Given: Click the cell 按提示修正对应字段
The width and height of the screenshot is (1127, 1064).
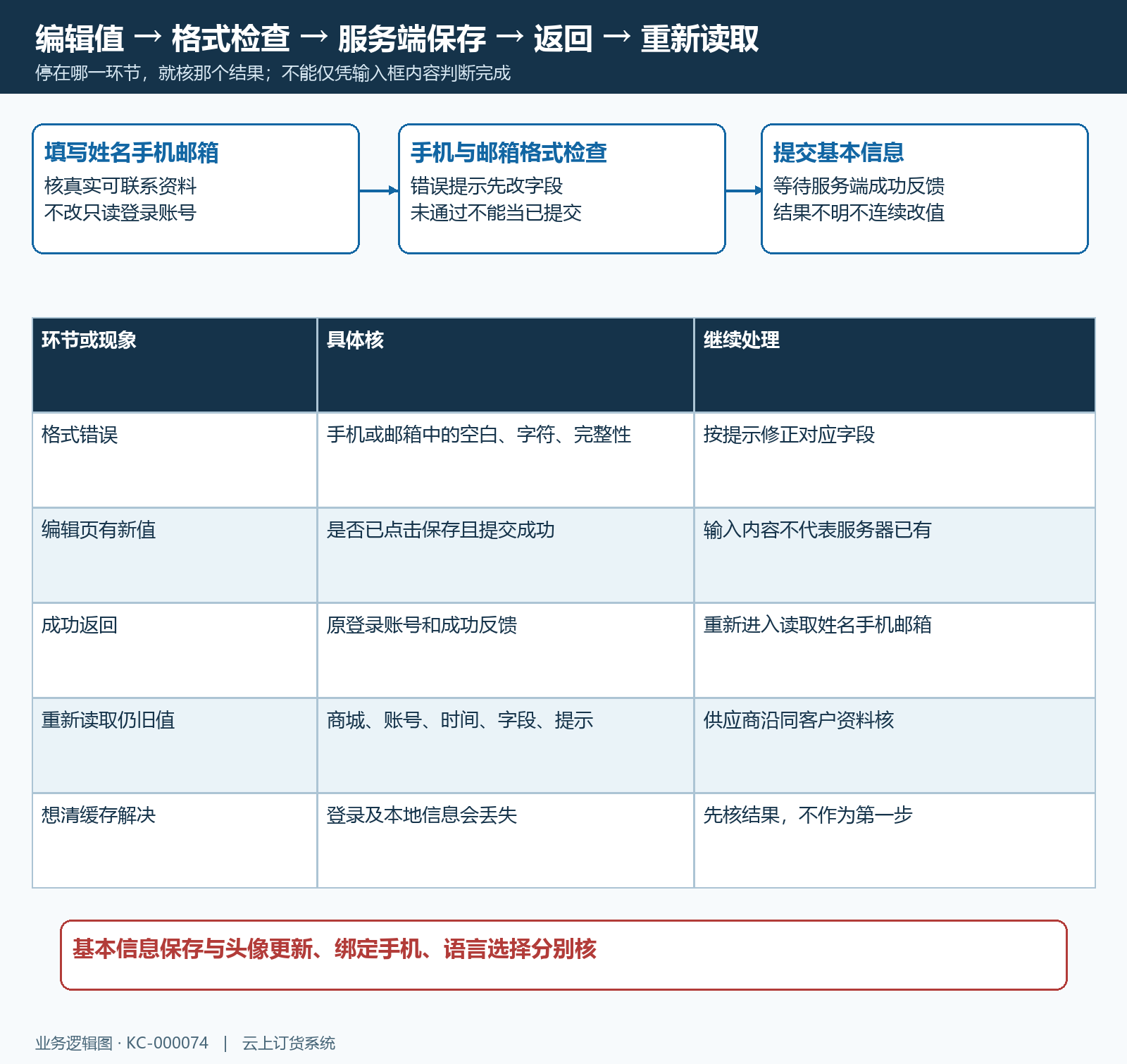Looking at the screenshot, I should pyautogui.click(x=895, y=460).
